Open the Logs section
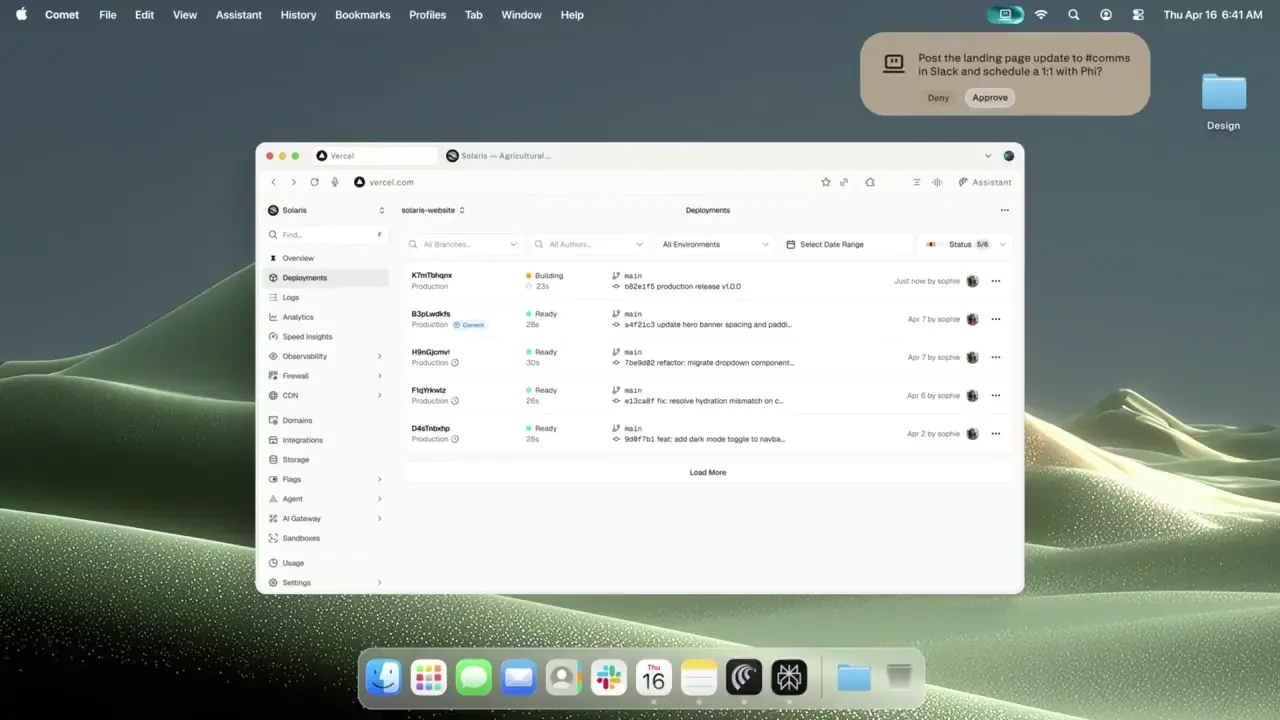The width and height of the screenshot is (1280, 720). pyautogui.click(x=326, y=297)
